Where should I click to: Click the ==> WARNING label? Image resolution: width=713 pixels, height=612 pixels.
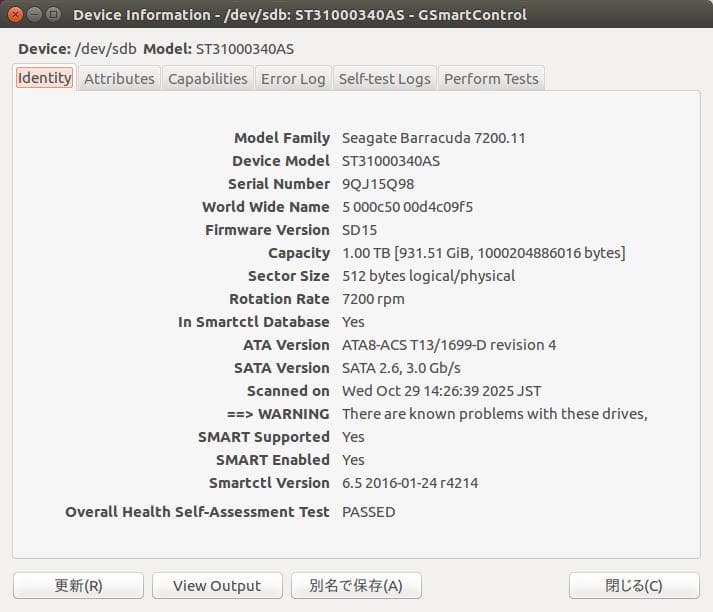click(x=278, y=414)
